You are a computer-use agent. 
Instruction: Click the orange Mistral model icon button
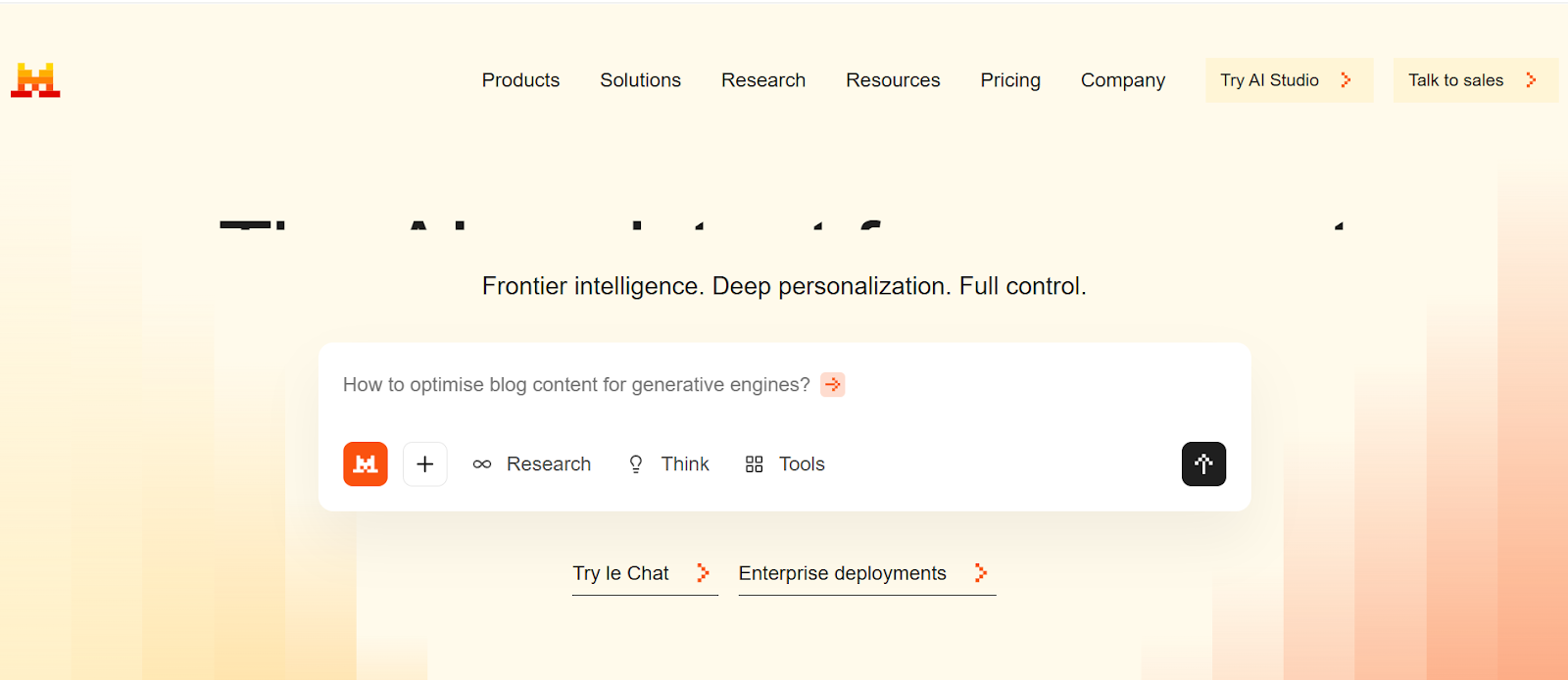click(366, 463)
